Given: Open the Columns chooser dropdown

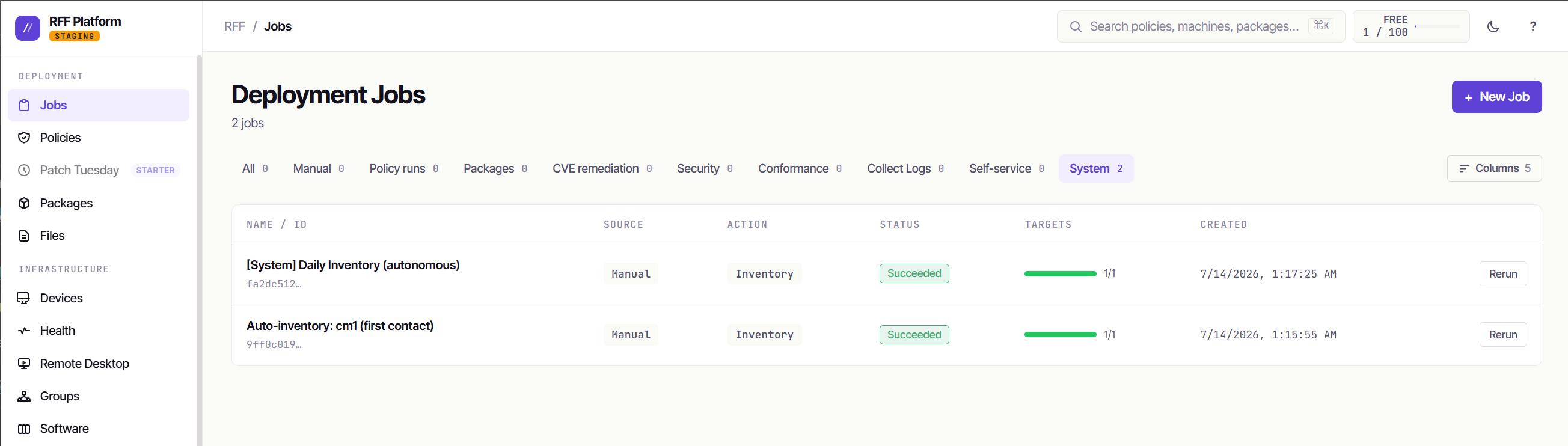Looking at the screenshot, I should (1493, 168).
